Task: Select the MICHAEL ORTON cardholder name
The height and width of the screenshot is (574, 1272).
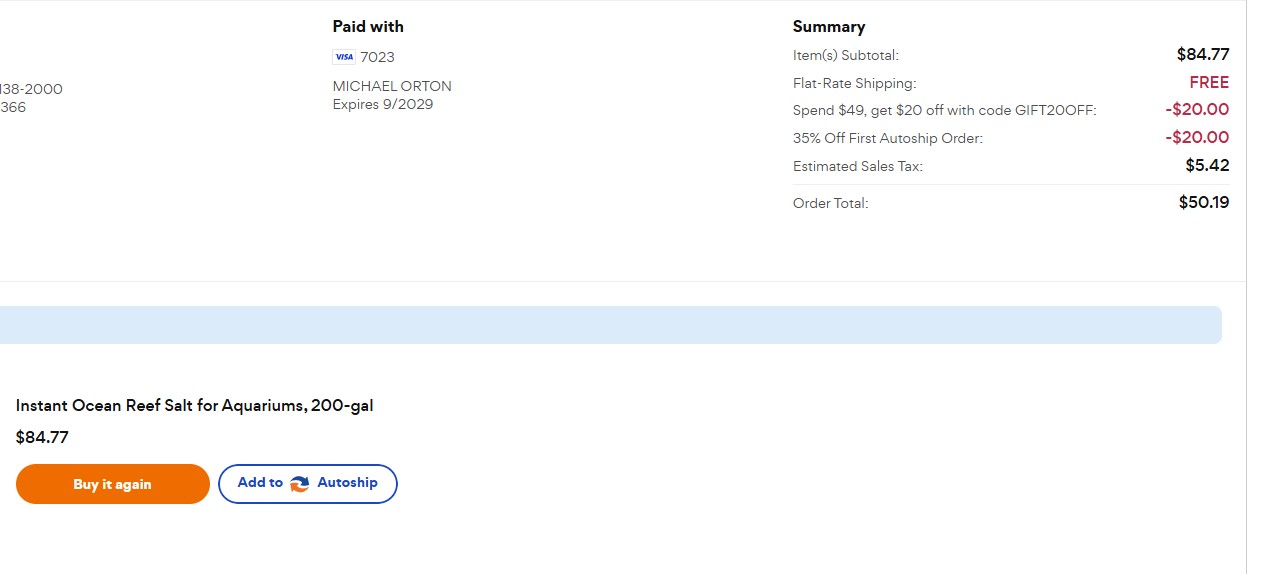Action: click(392, 87)
